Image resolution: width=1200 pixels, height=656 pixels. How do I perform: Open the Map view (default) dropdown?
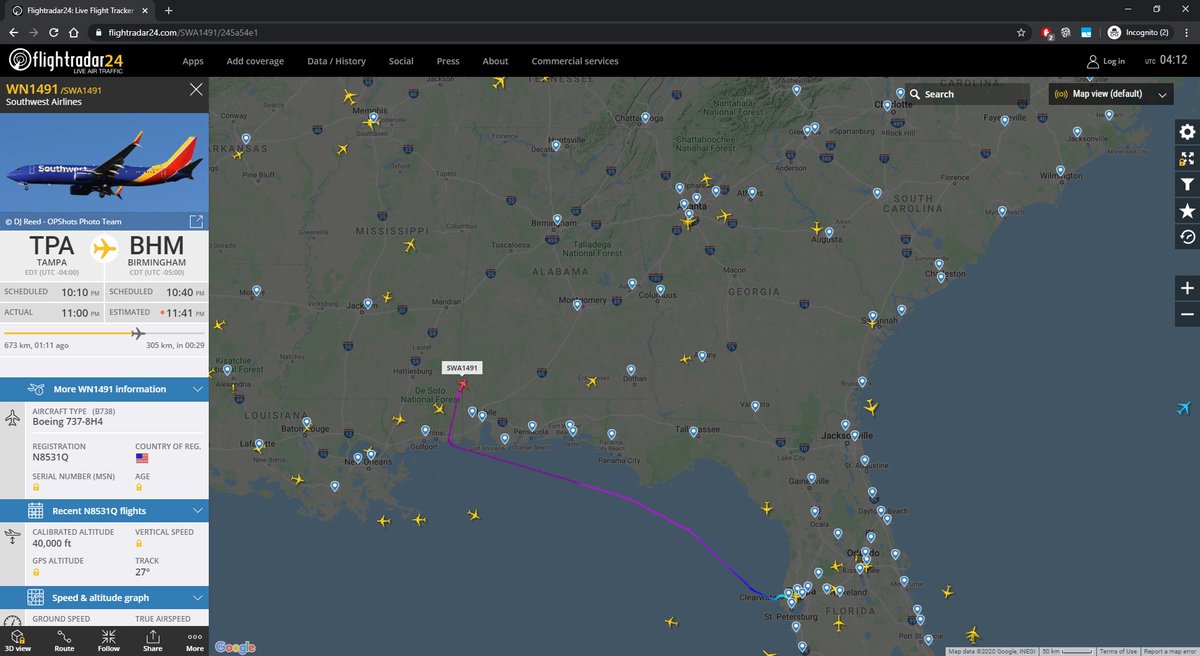click(x=1110, y=94)
